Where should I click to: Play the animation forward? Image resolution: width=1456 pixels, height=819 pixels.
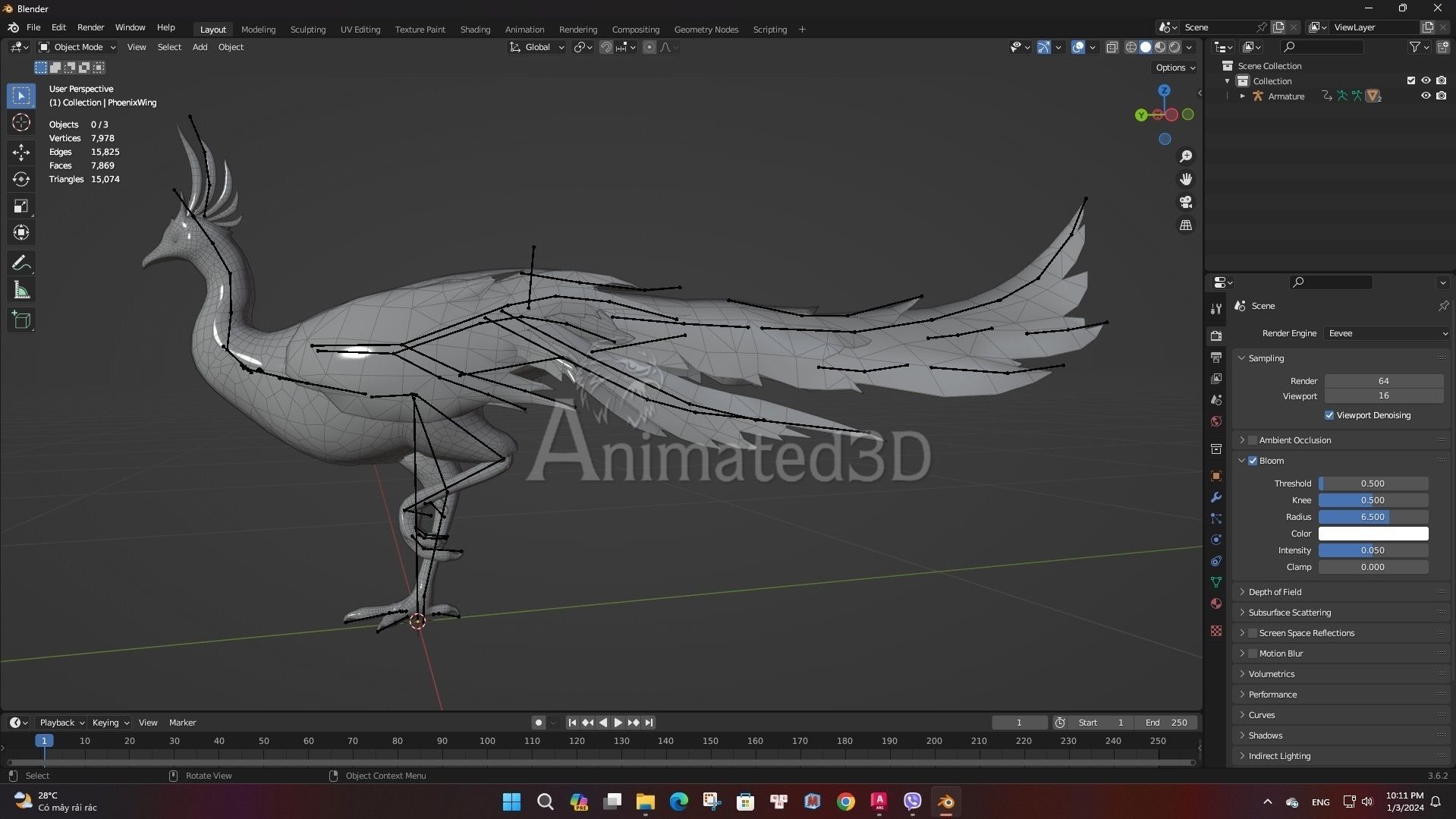click(x=618, y=723)
